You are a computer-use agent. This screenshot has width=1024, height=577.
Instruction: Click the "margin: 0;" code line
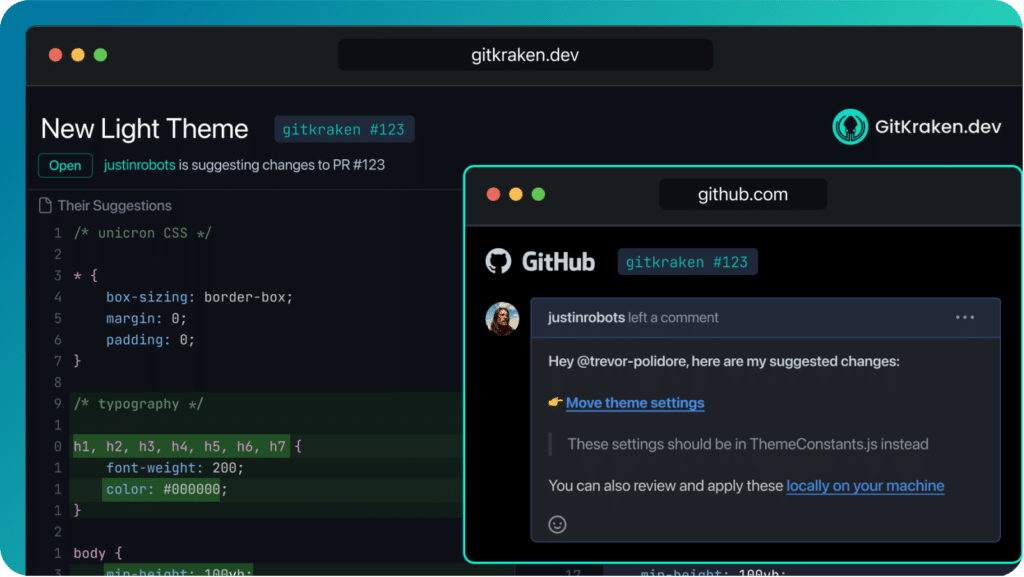[146, 319]
